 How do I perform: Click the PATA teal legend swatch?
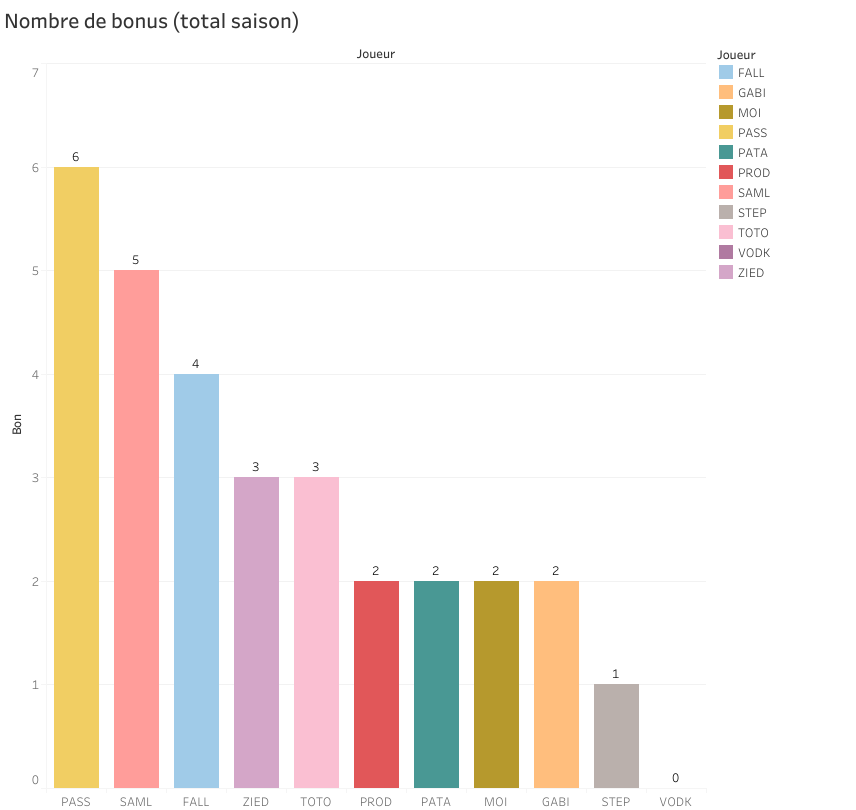tap(726, 153)
